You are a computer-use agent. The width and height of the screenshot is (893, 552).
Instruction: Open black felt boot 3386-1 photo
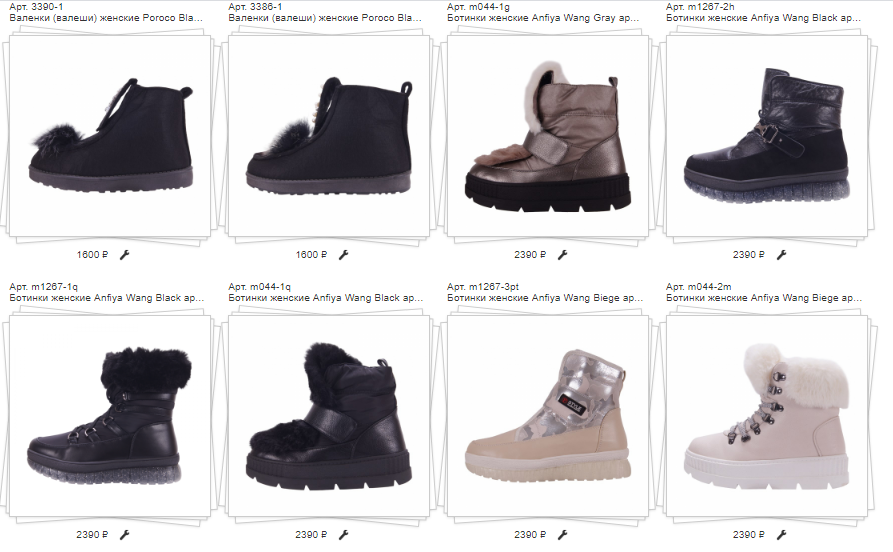point(329,136)
